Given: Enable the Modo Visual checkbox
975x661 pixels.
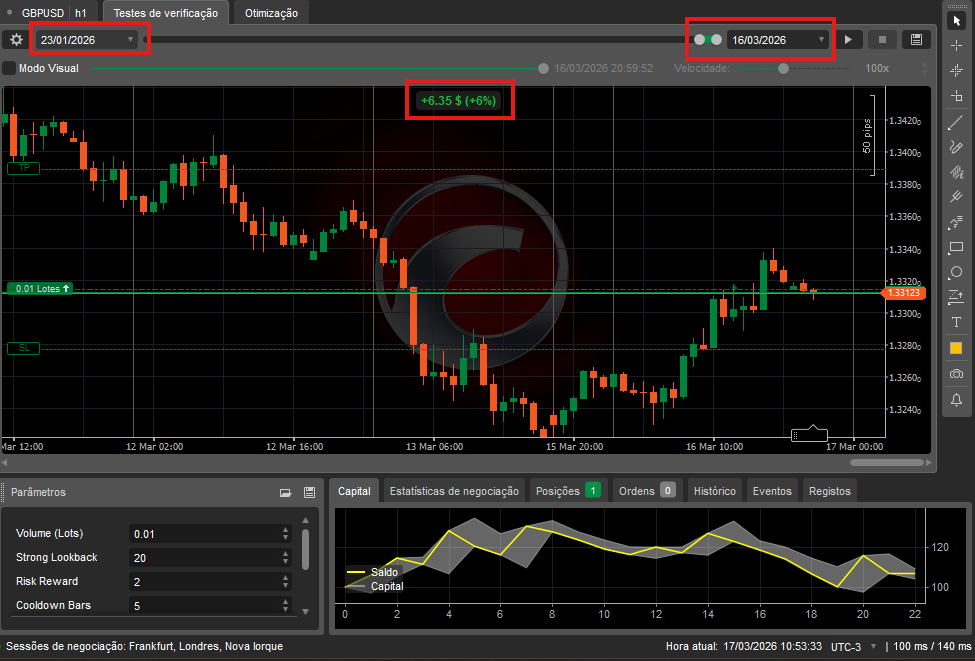Looking at the screenshot, I should tap(9, 68).
